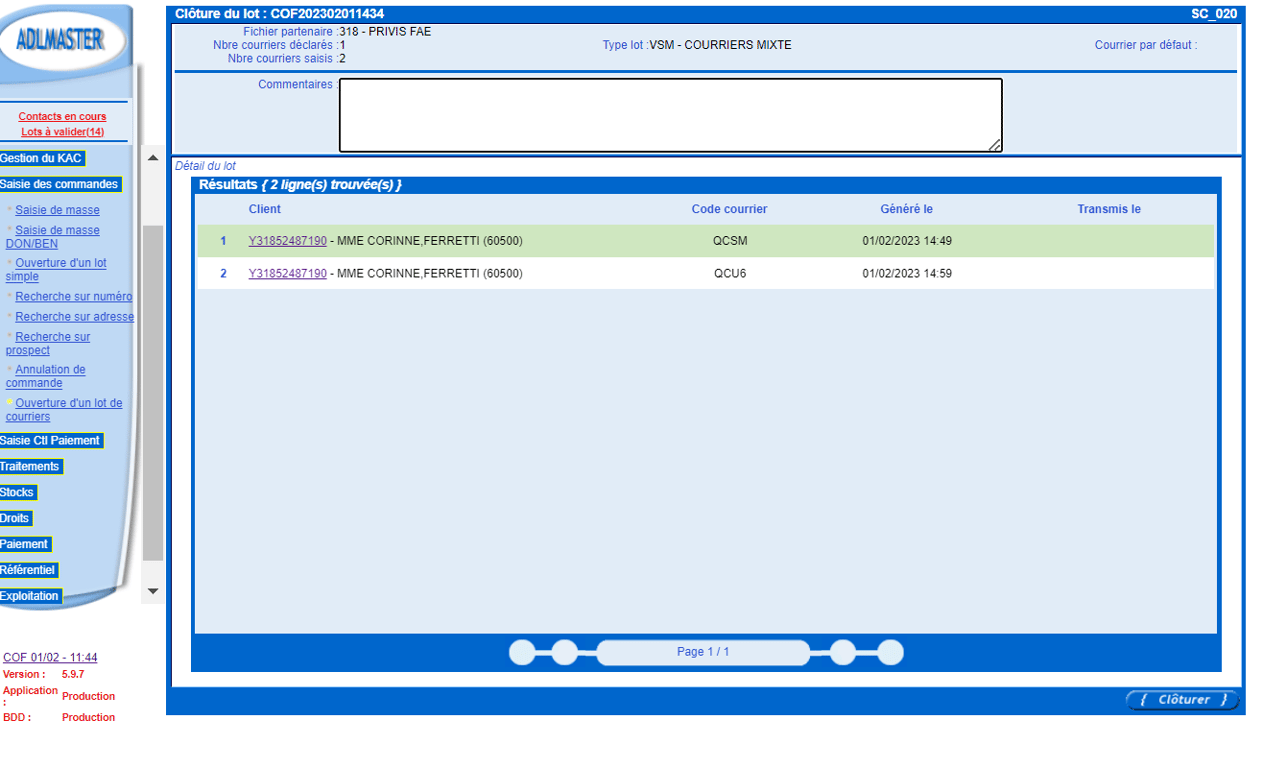Screen dimensions: 1263x768
Task: Open Ouverture d'un lot de courriers
Action: 64,410
